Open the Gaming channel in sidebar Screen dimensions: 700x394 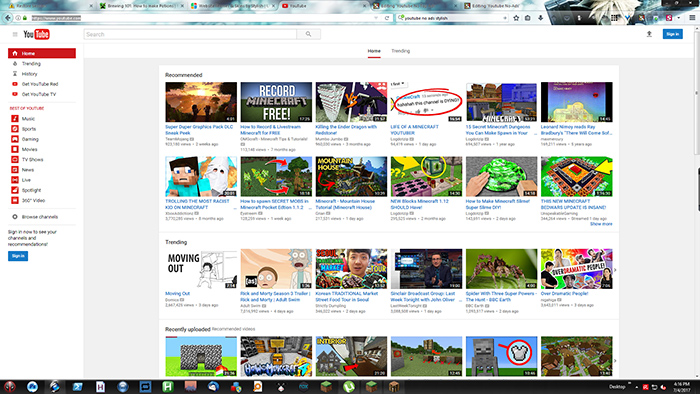point(30,139)
